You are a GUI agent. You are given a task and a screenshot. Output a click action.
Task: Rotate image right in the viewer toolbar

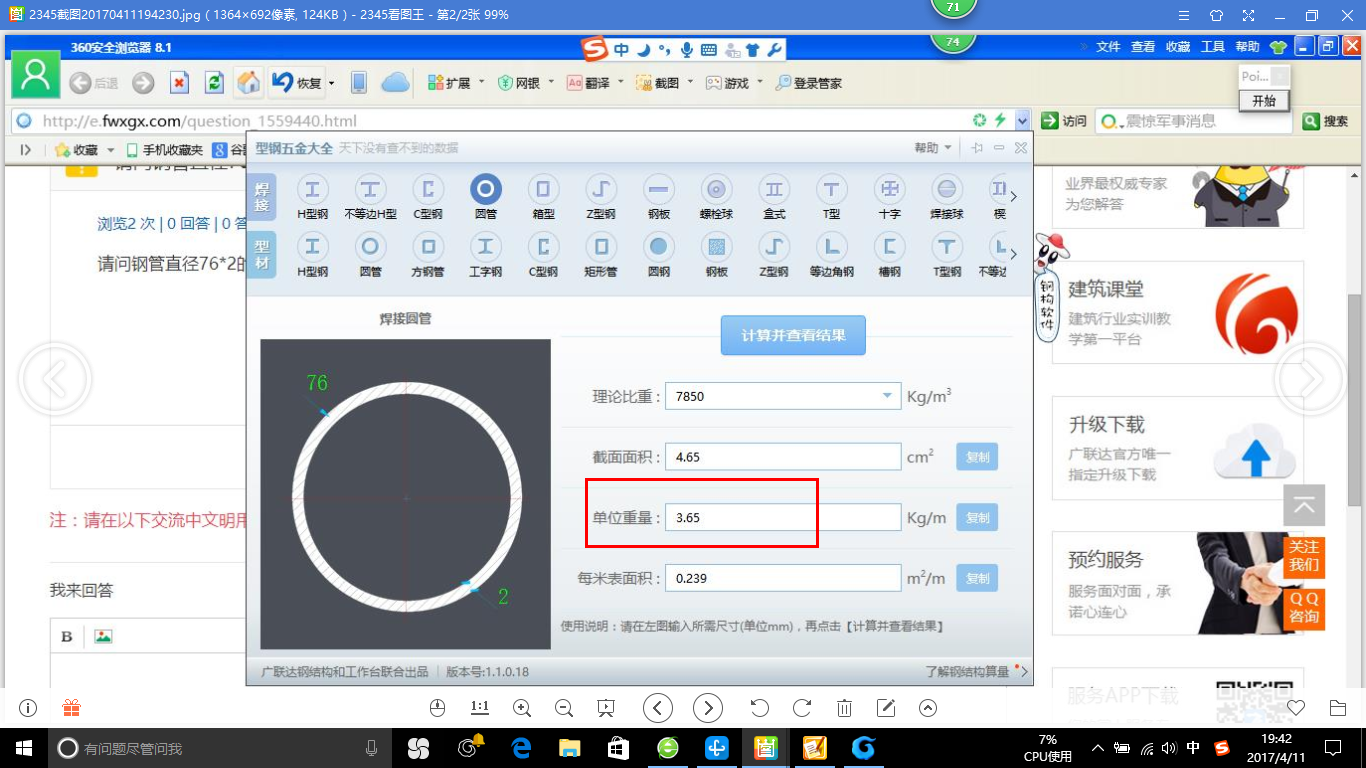click(802, 708)
